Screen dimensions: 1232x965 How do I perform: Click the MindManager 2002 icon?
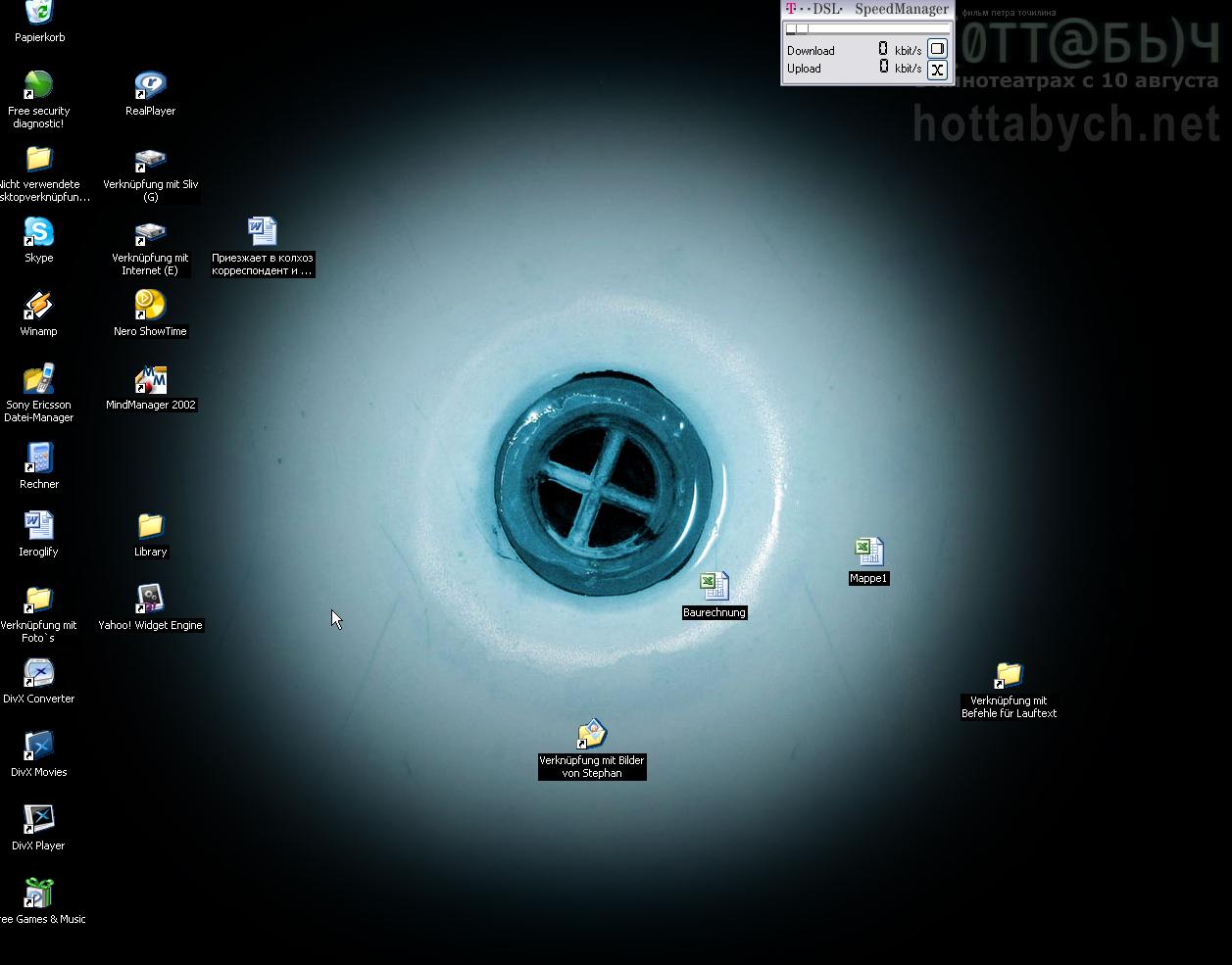point(150,380)
